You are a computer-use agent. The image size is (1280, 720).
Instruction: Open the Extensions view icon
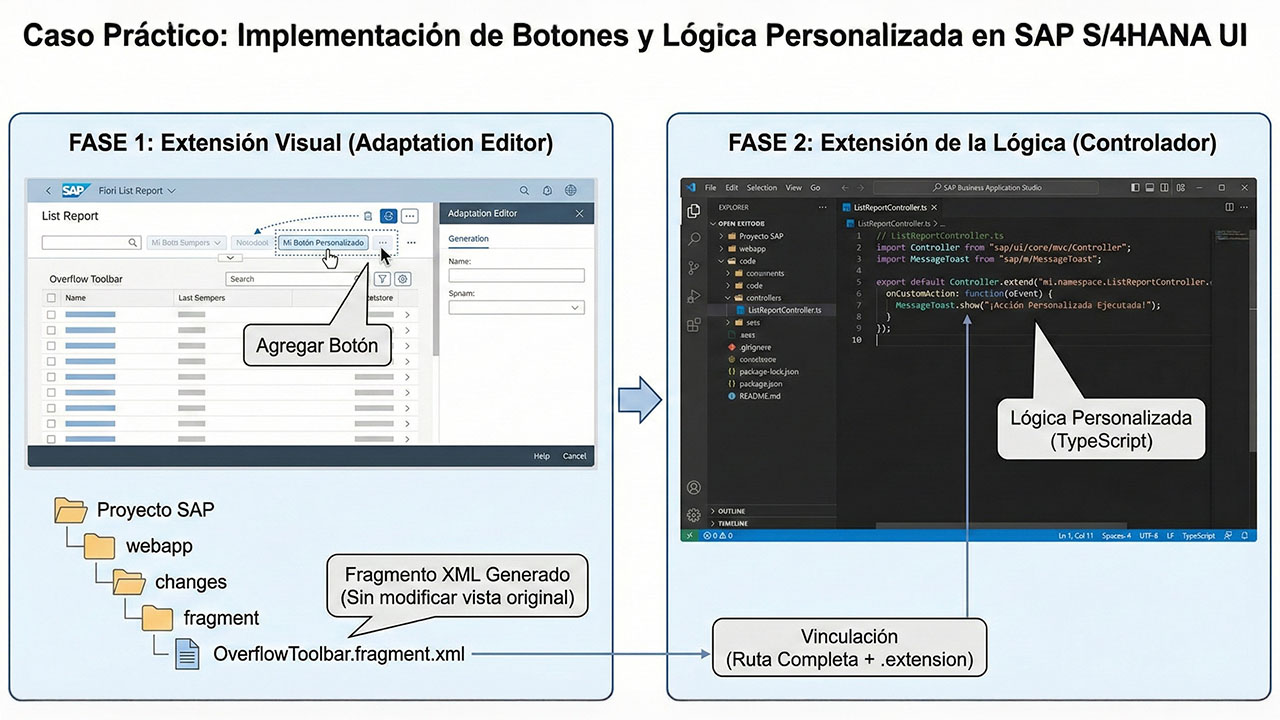(x=694, y=325)
